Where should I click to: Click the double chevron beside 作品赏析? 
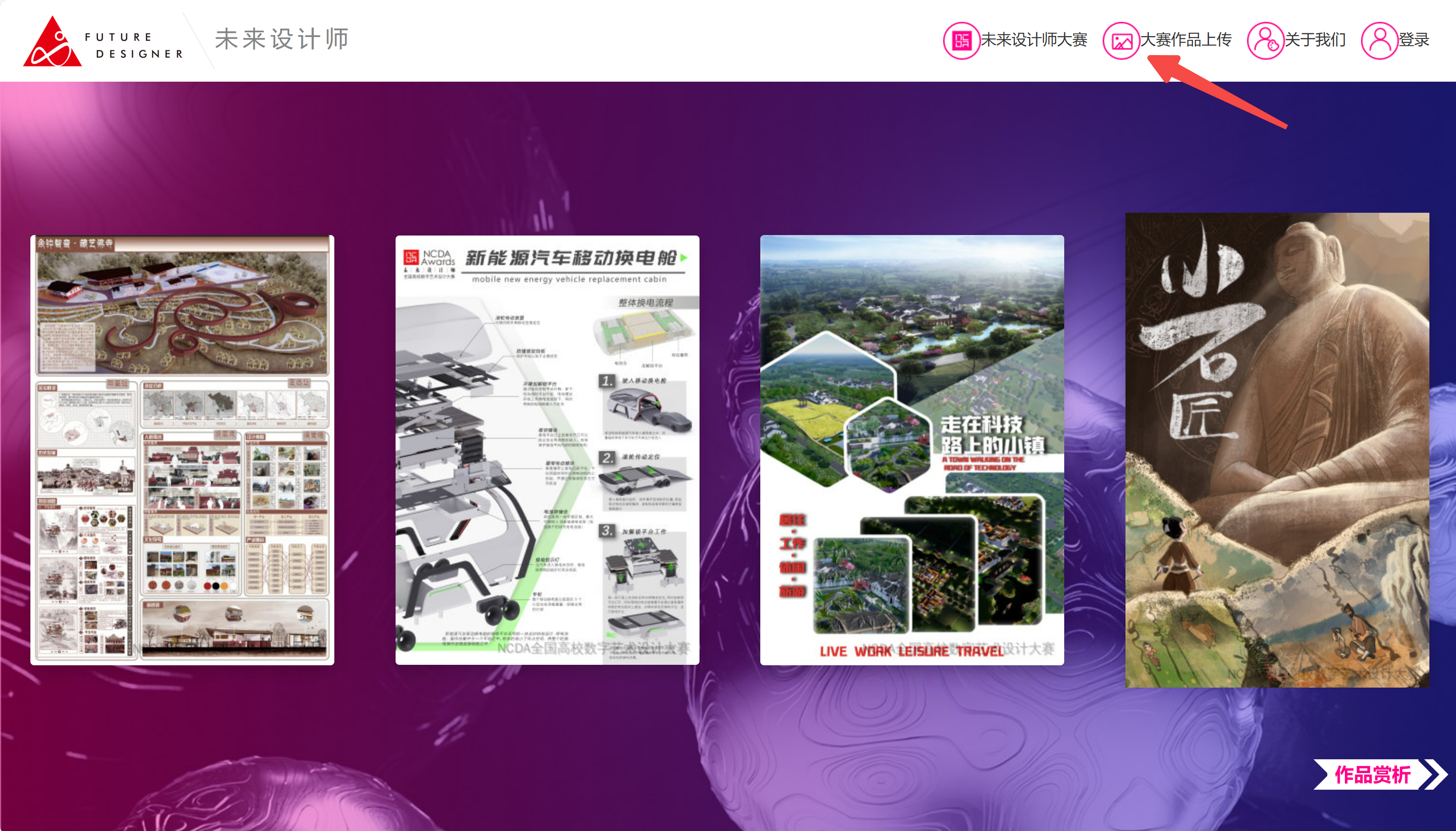[1436, 775]
